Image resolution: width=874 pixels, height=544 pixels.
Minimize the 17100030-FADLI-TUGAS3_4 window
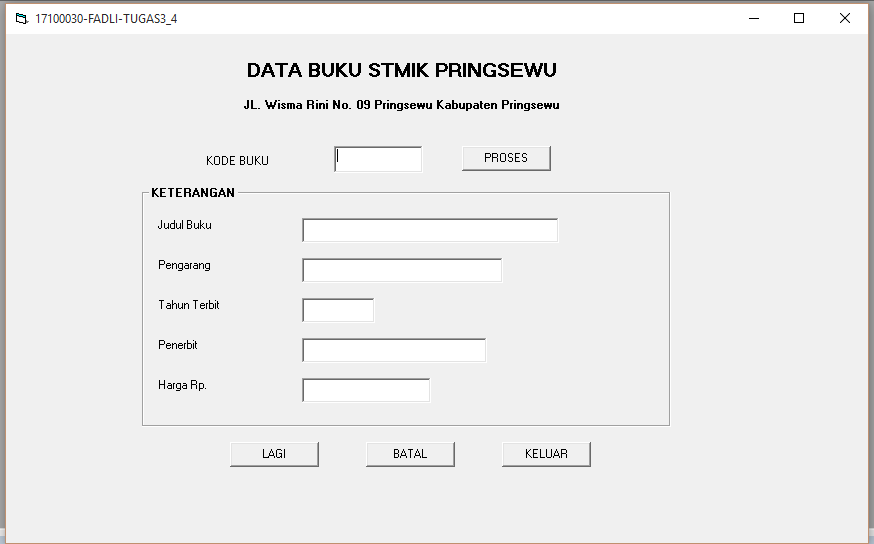click(x=754, y=18)
